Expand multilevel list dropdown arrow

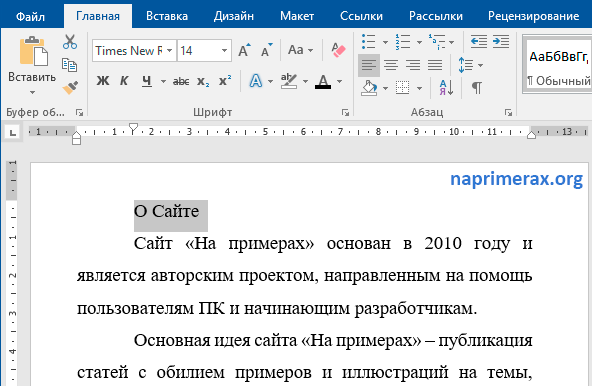[x=452, y=42]
